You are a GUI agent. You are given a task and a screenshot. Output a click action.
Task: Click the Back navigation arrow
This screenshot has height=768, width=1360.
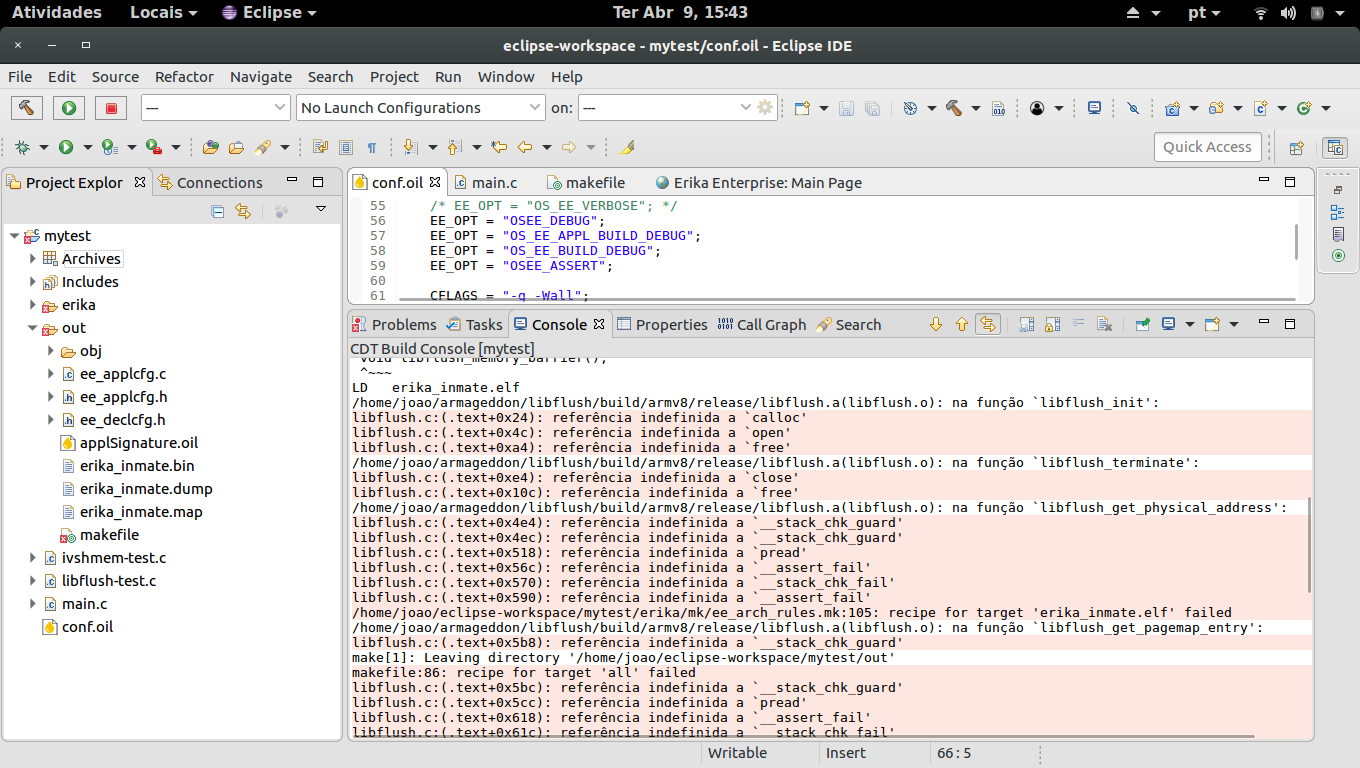click(x=524, y=147)
